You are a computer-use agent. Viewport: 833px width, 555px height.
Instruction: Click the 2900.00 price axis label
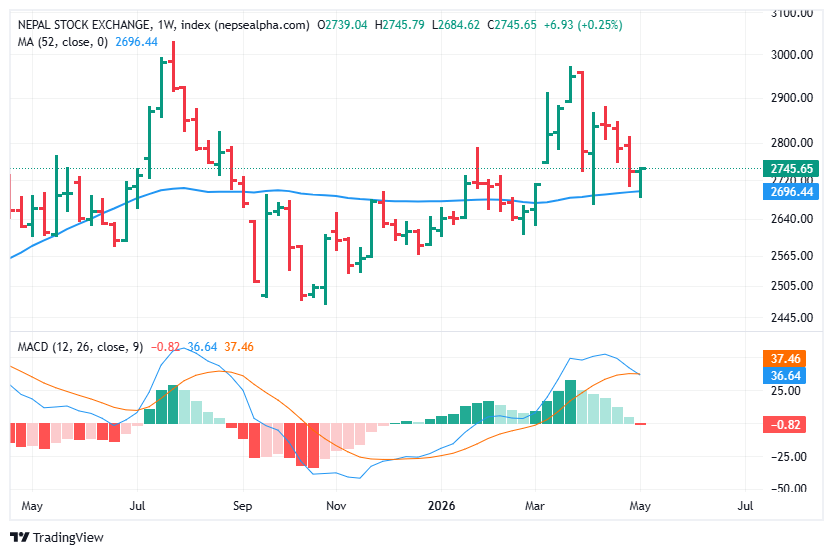tap(792, 98)
